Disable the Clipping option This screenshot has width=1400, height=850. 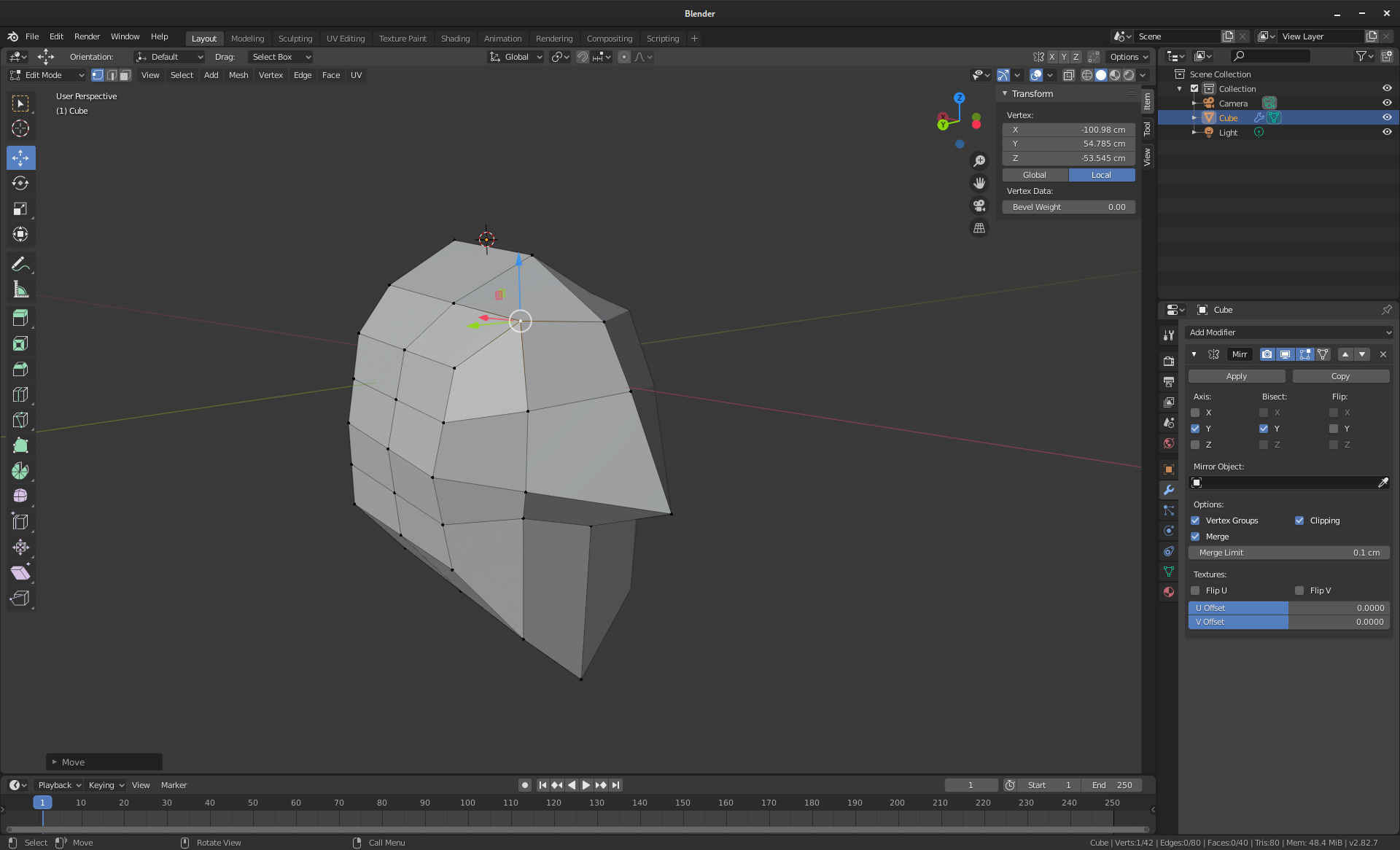(x=1299, y=520)
